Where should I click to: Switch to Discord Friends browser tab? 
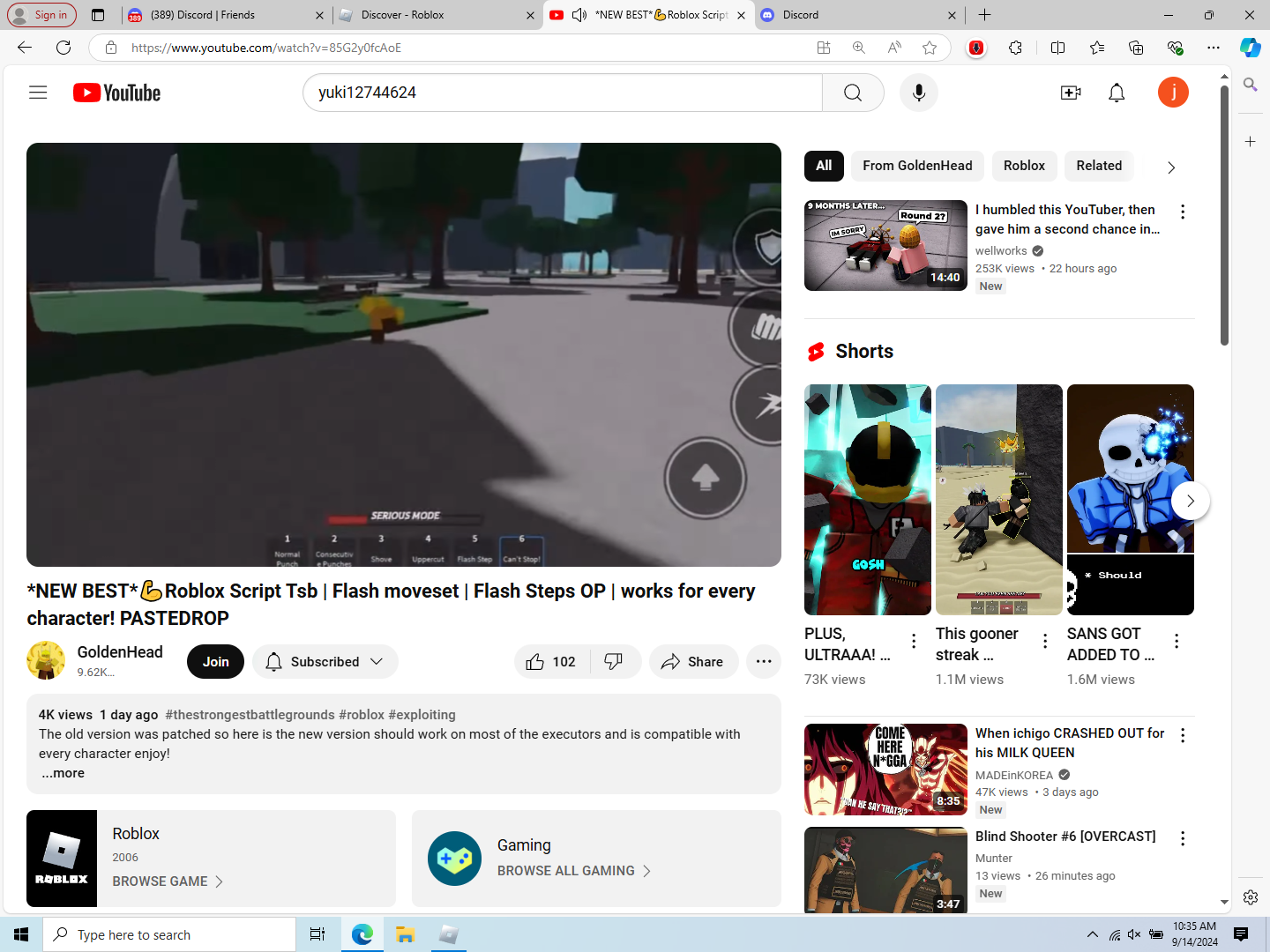coord(227,15)
